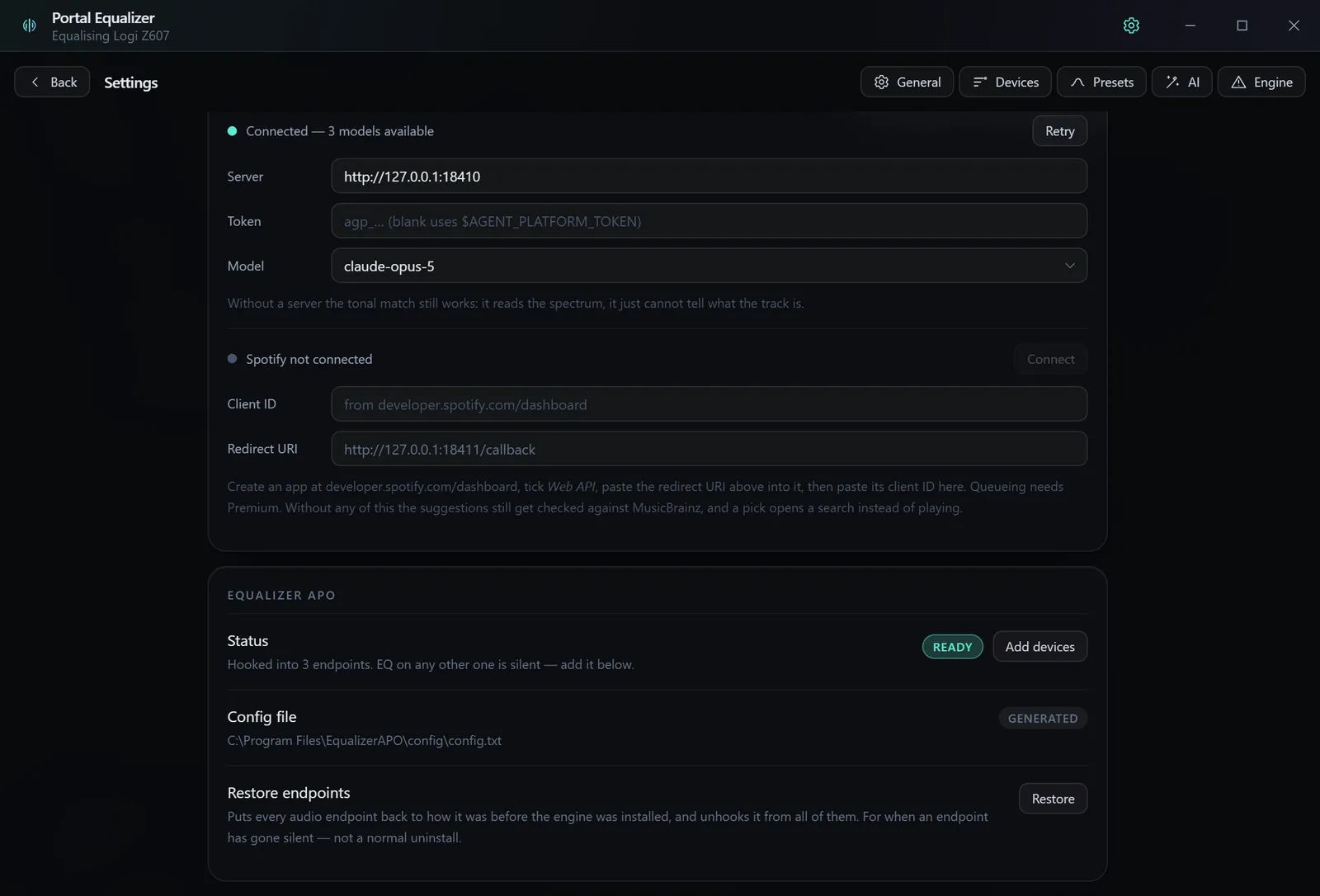Click the 'Config file' row title
The height and width of the screenshot is (896, 1320).
pyautogui.click(x=262, y=717)
